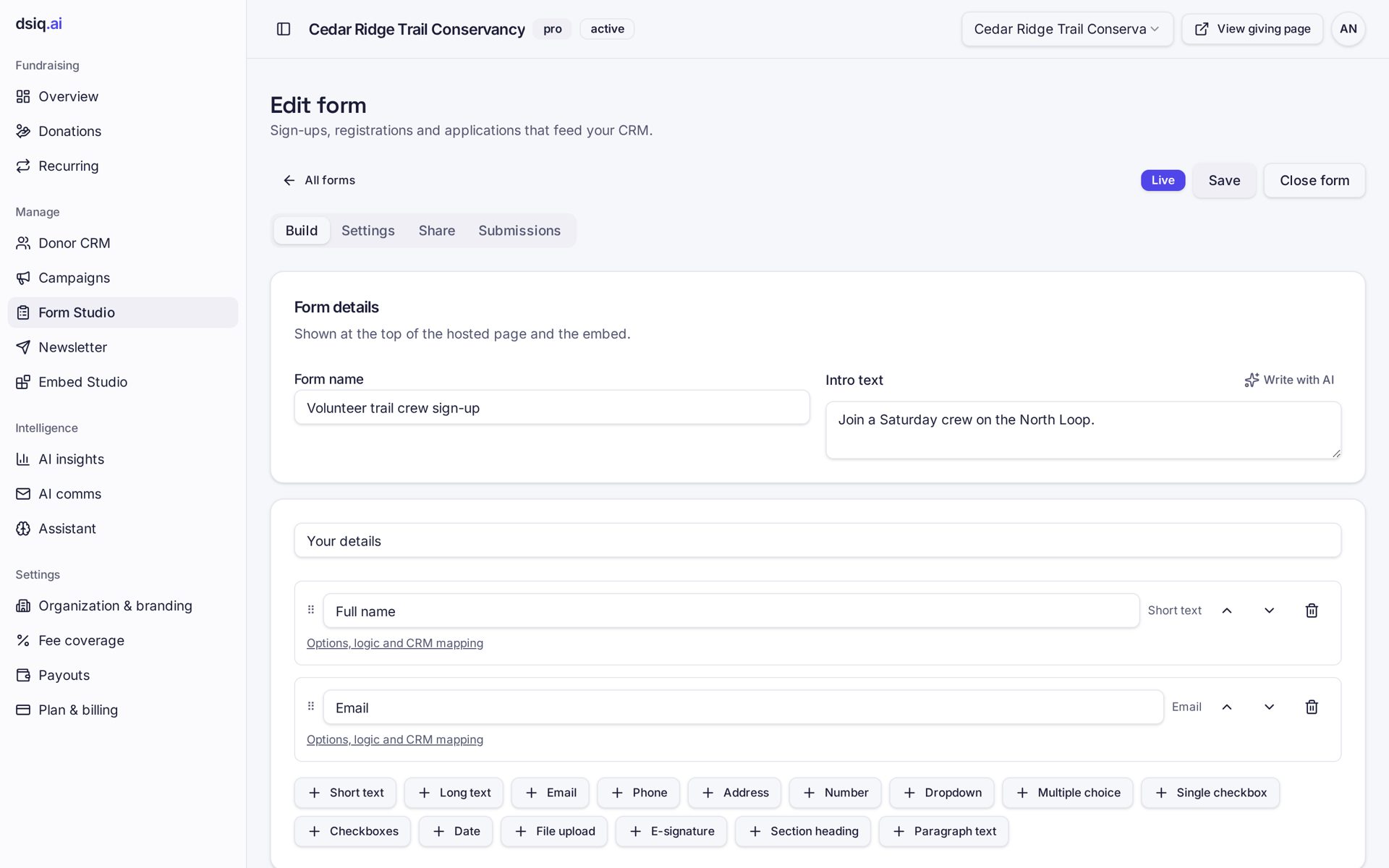Delete the Email field

click(x=1312, y=707)
